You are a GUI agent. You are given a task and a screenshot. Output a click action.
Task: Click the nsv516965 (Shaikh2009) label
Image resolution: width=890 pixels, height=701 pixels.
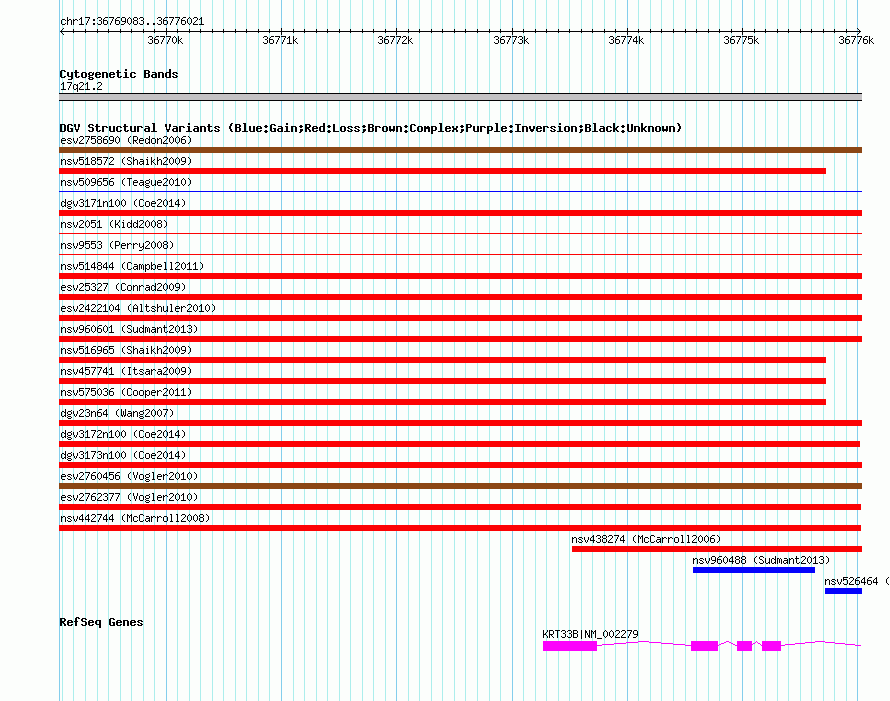[x=126, y=350]
